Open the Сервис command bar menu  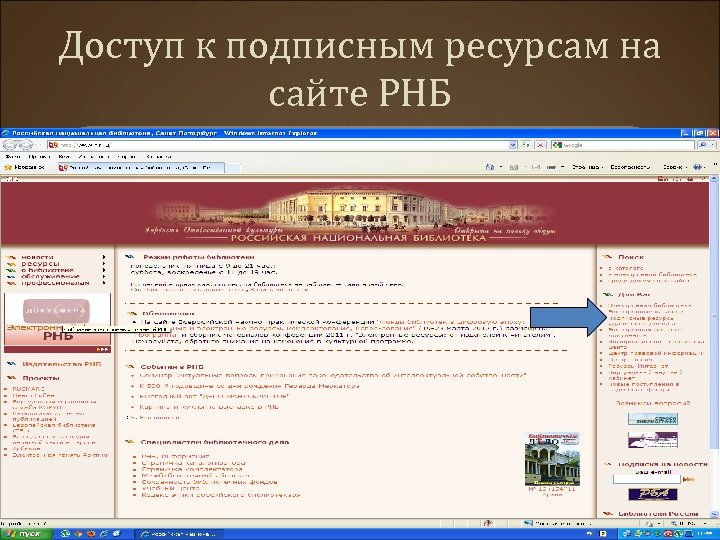pos(675,168)
